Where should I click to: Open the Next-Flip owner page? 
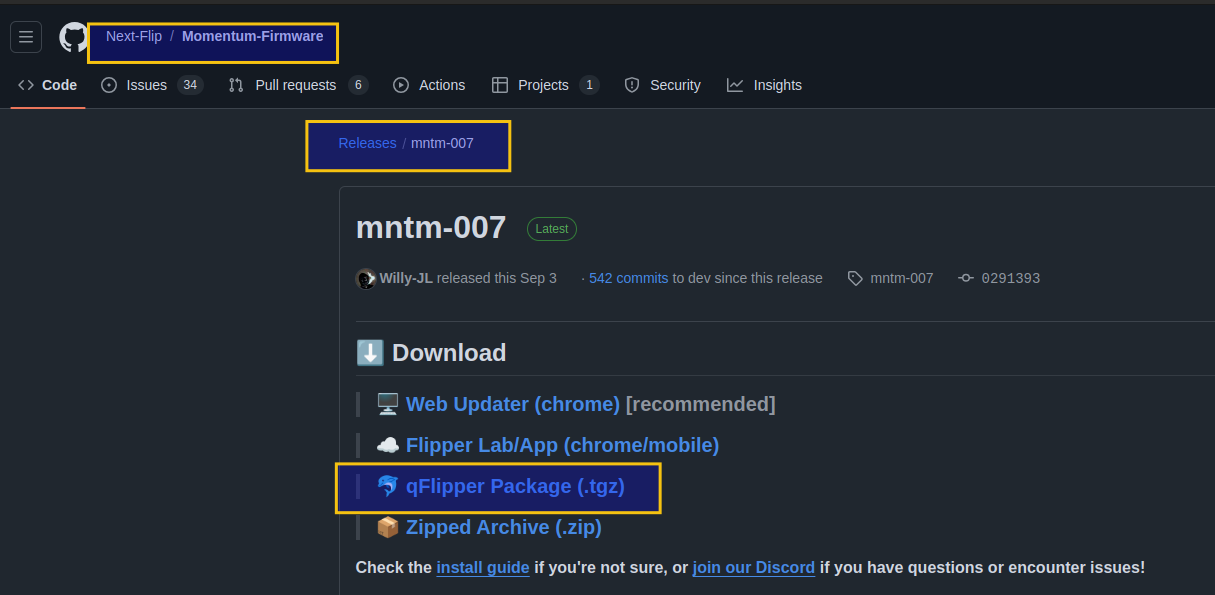(134, 36)
